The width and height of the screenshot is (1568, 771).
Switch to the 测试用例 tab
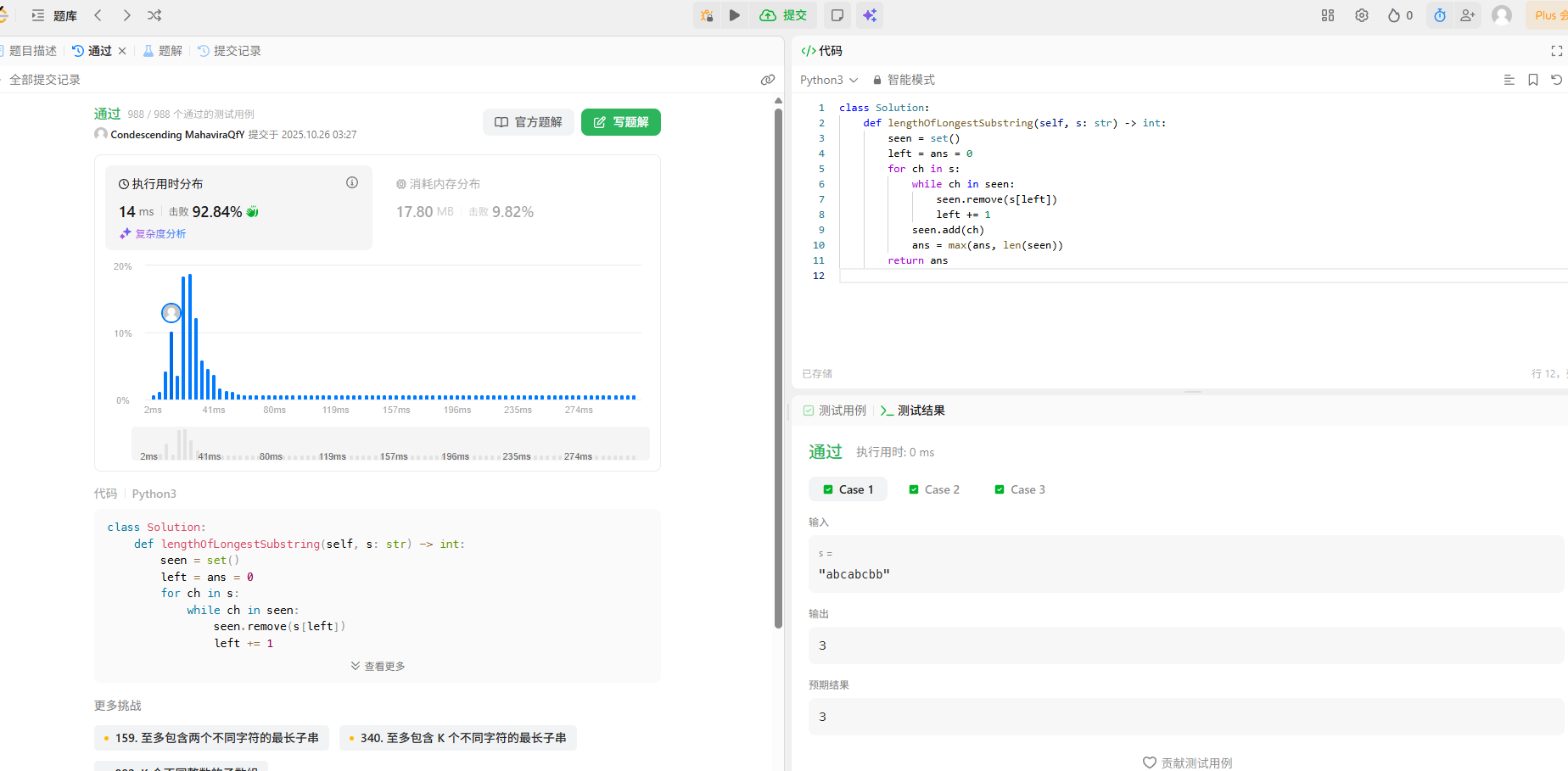click(x=835, y=411)
